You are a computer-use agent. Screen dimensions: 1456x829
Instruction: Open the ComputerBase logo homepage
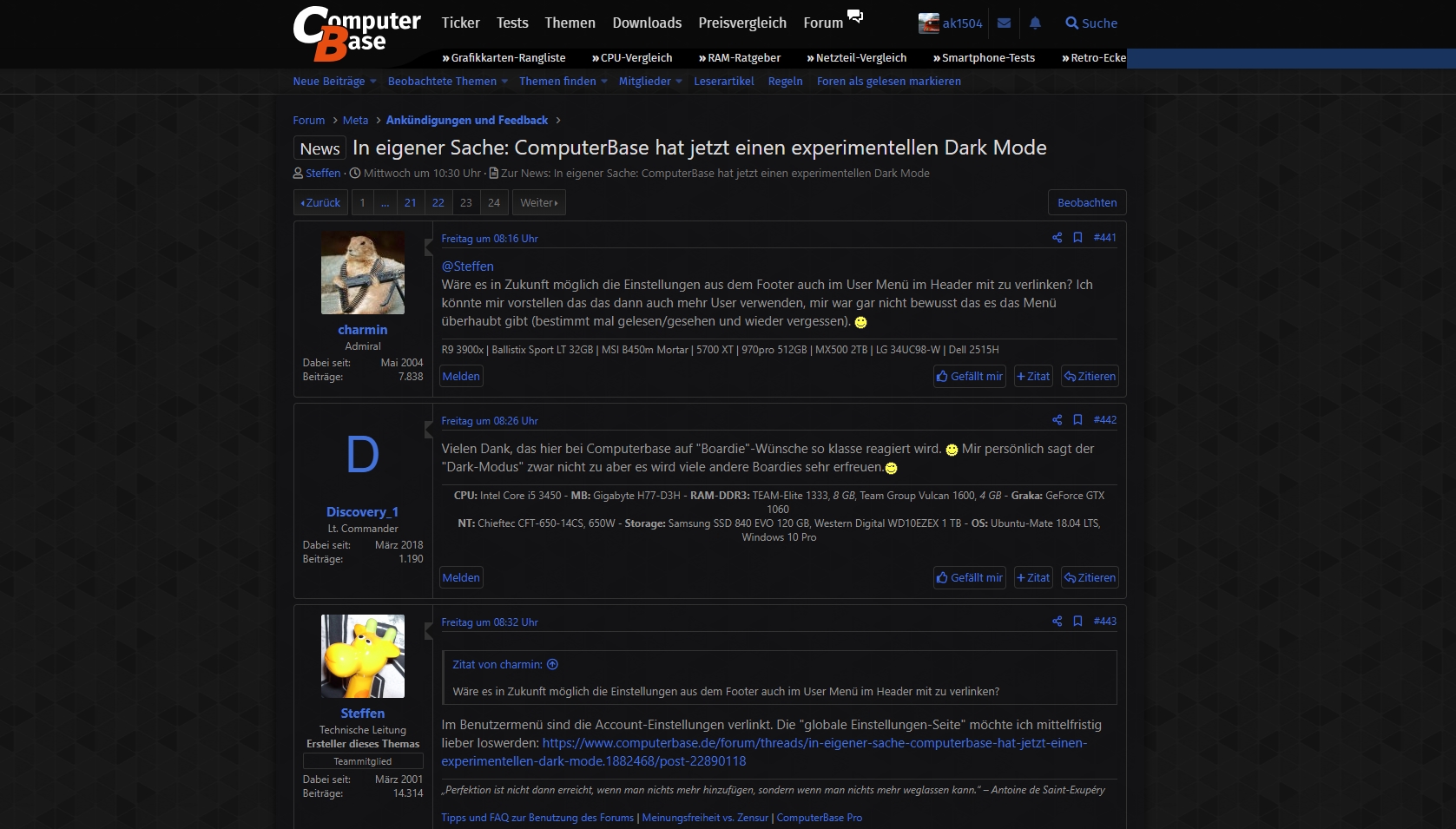coord(357,34)
